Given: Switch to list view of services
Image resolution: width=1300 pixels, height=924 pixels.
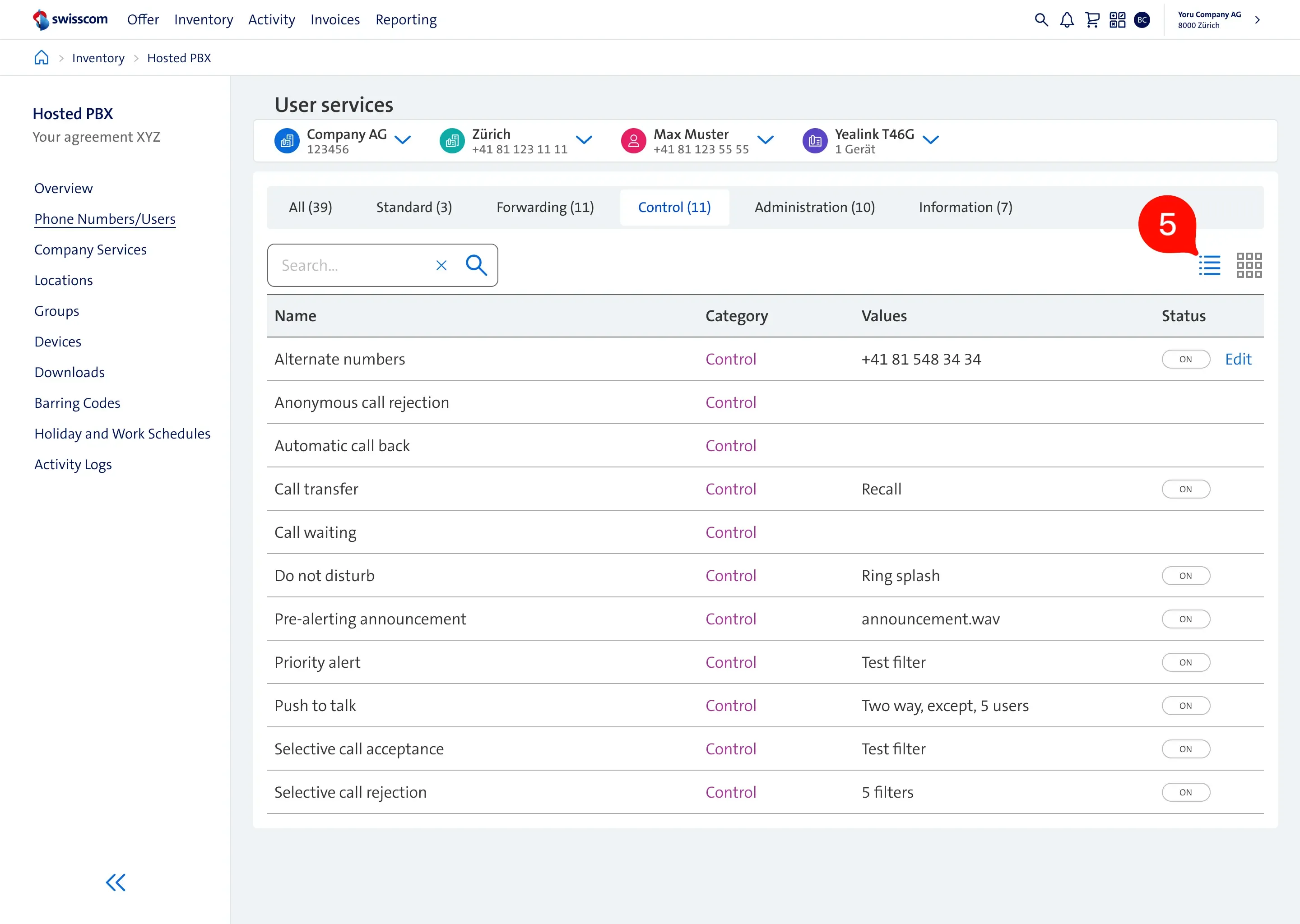Looking at the screenshot, I should point(1209,264).
